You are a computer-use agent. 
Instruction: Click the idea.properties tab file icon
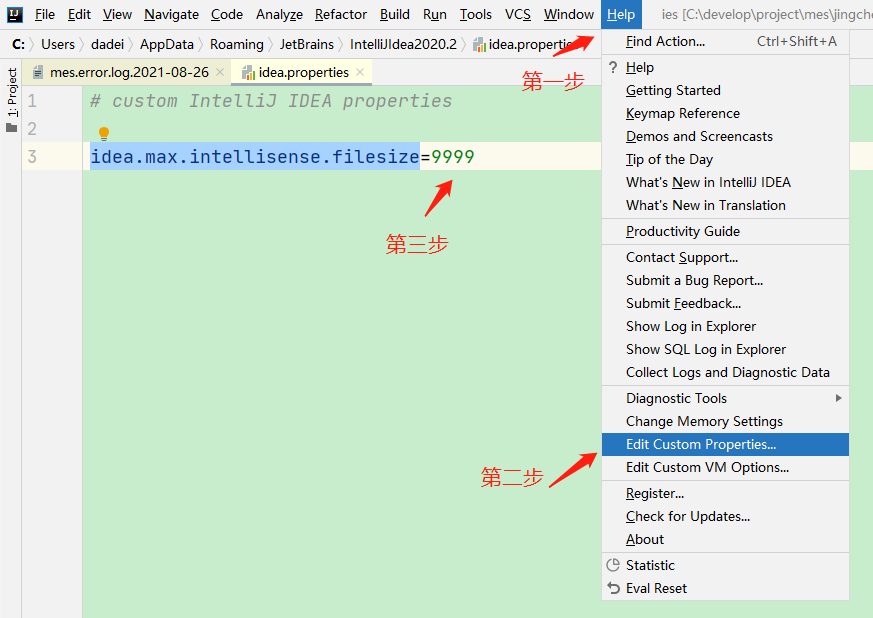click(248, 72)
